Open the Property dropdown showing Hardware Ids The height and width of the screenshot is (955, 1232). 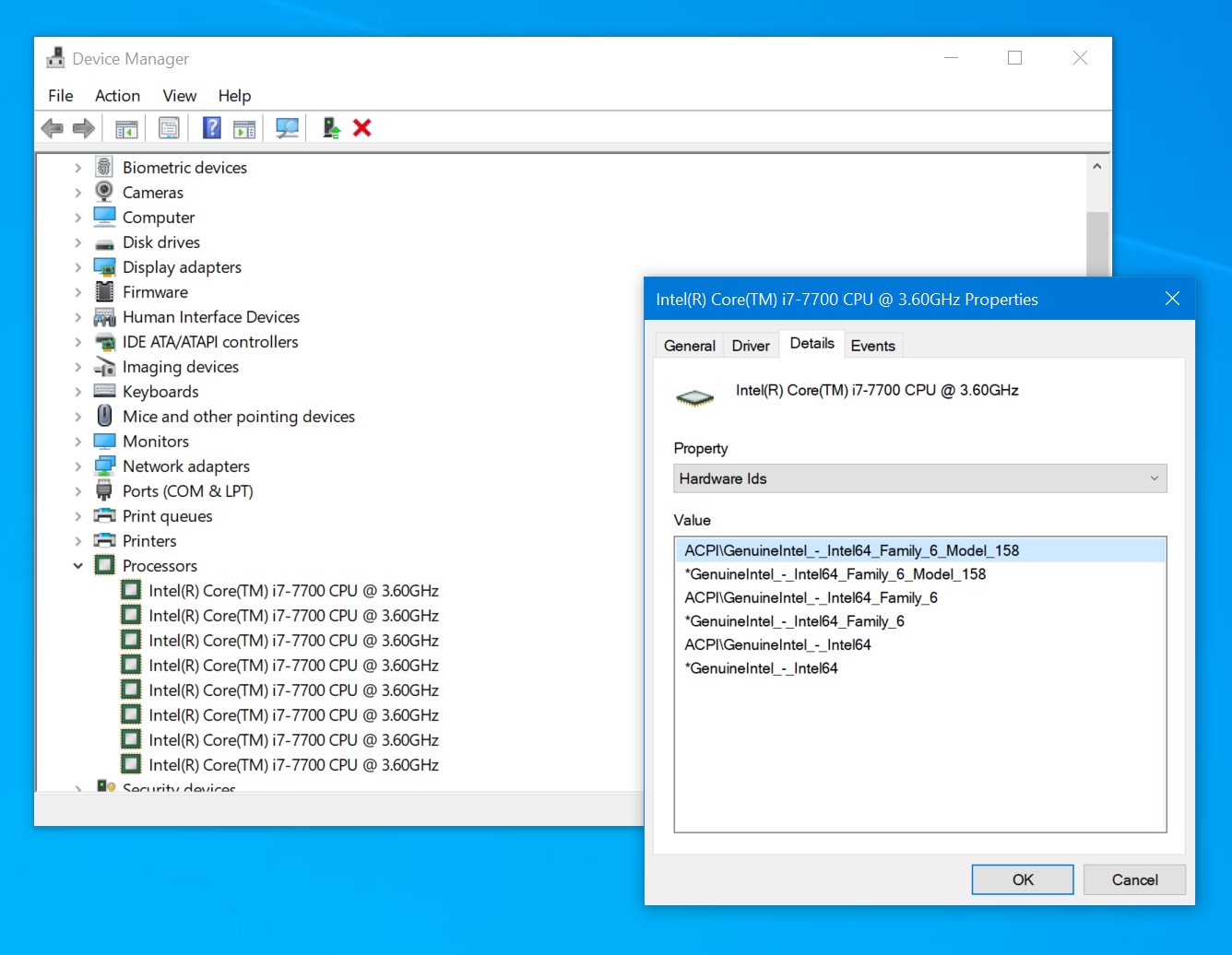(920, 478)
